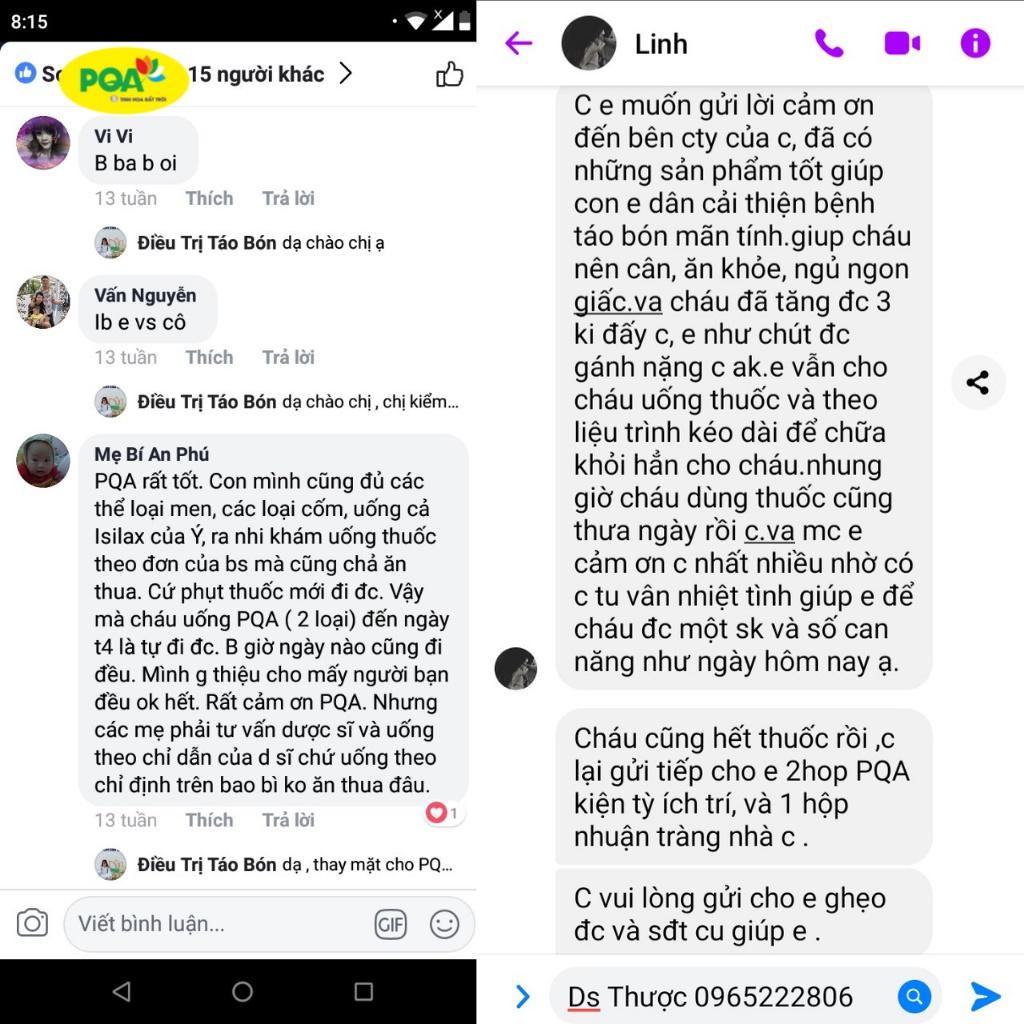Open conversation info for Linh
Viewport: 1024px width, 1024px height.
pyautogui.click(x=975, y=44)
